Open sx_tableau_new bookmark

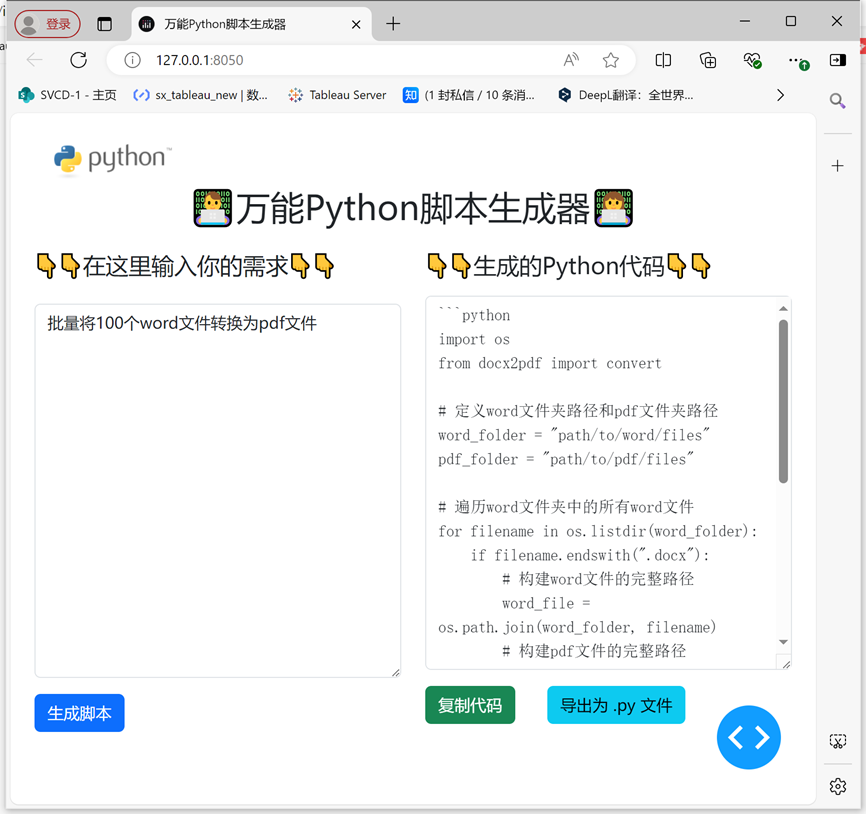tap(200, 95)
